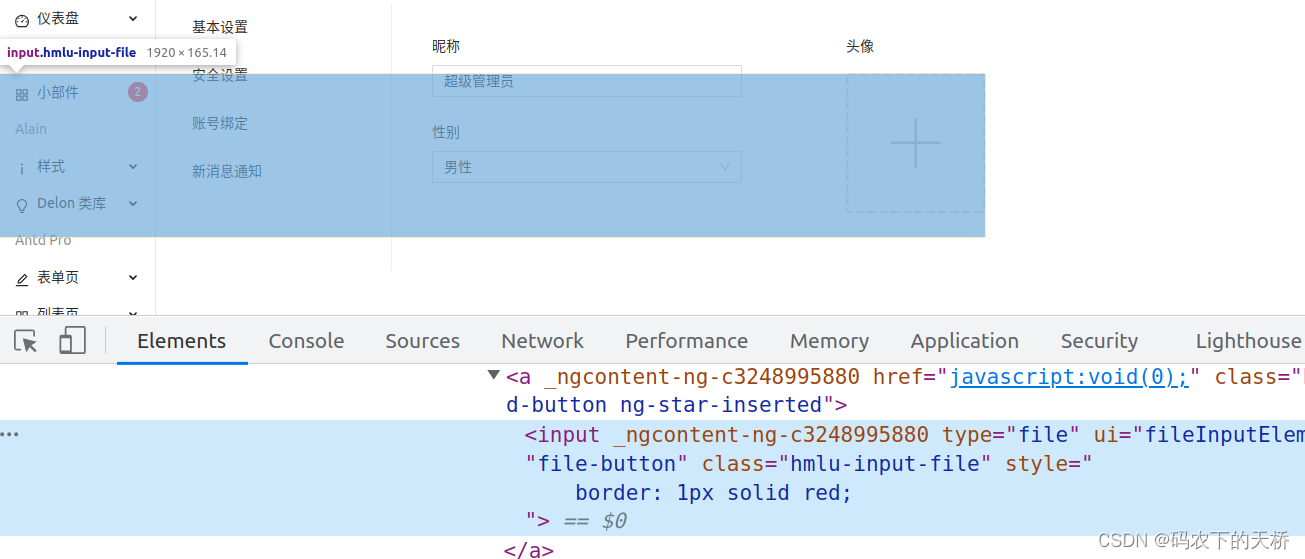The width and height of the screenshot is (1305, 559).
Task: Toggle the DevTools device toolbar icon
Action: 72,341
